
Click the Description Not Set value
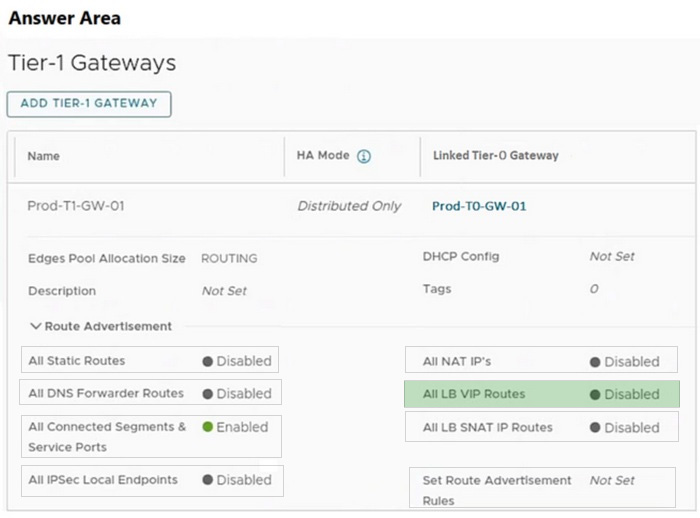coord(224,291)
